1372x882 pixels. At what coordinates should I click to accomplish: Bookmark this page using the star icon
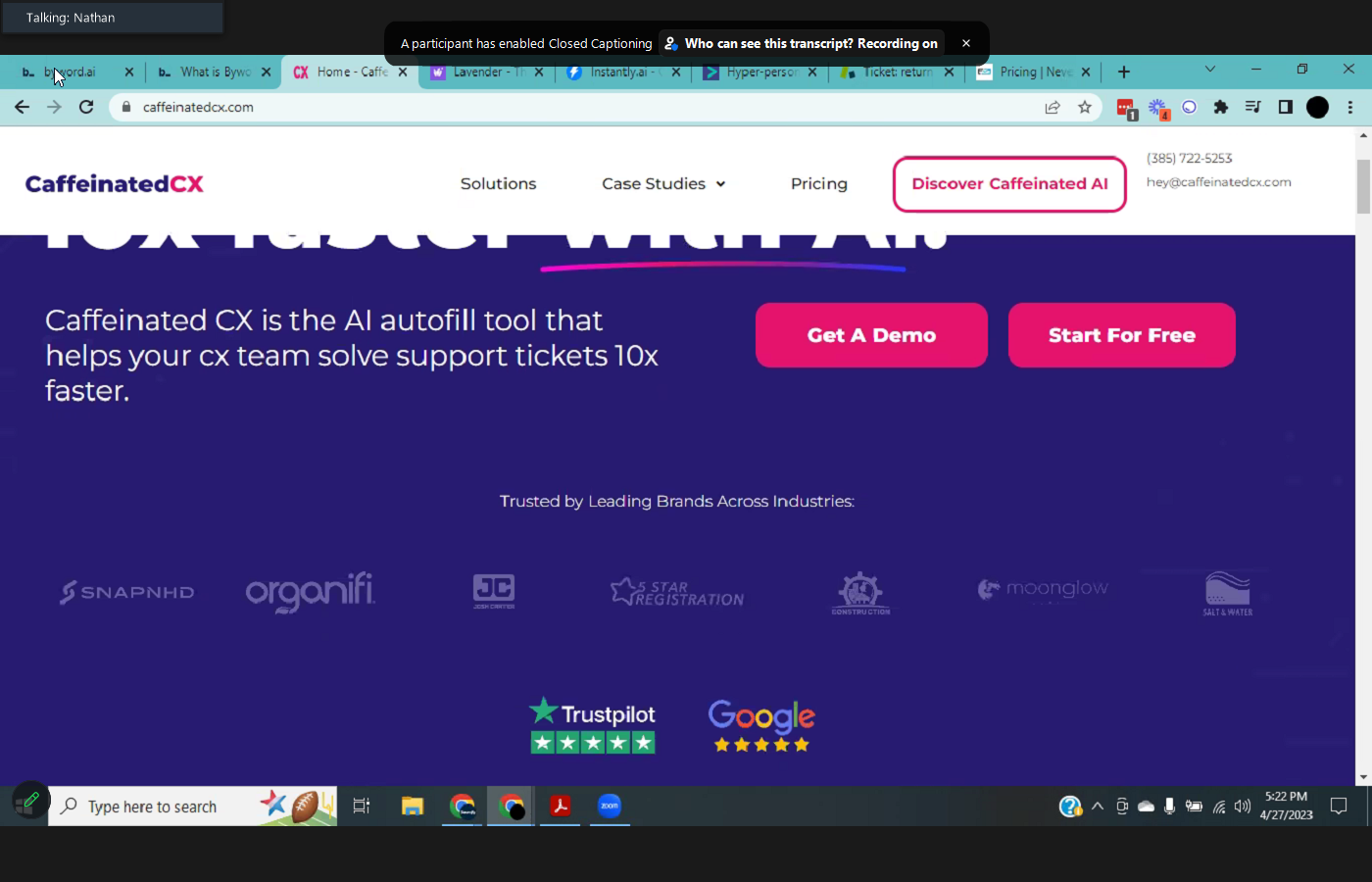[1085, 107]
